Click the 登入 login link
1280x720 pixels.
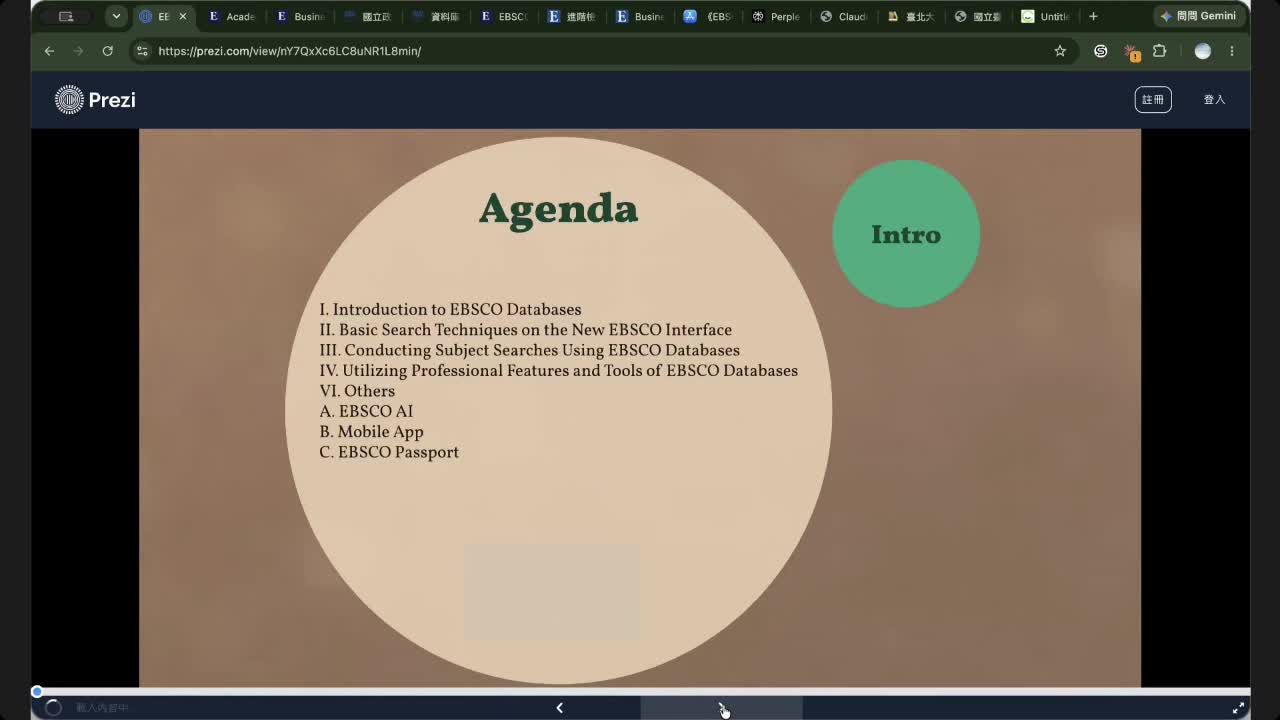1214,99
